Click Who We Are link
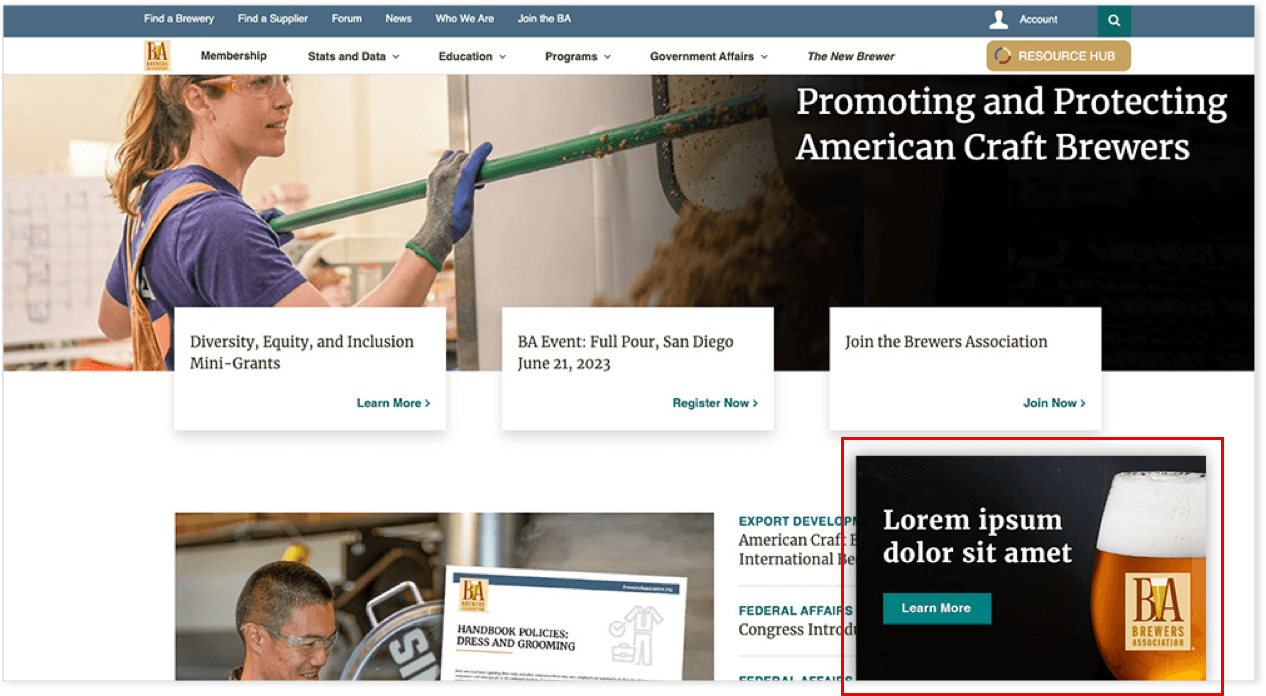This screenshot has height=696, width=1266. 464,19
